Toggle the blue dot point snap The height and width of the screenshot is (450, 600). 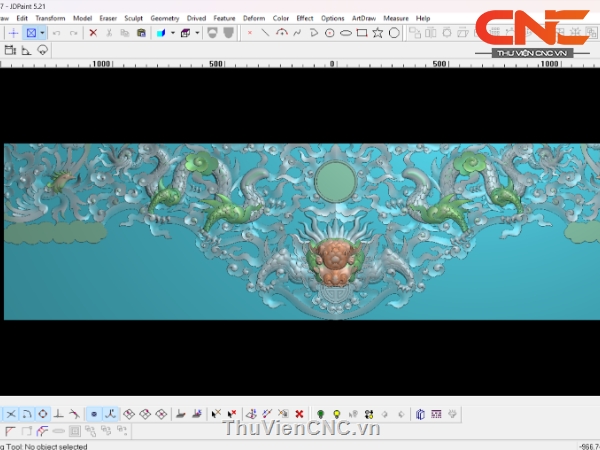pyautogui.click(x=93, y=414)
